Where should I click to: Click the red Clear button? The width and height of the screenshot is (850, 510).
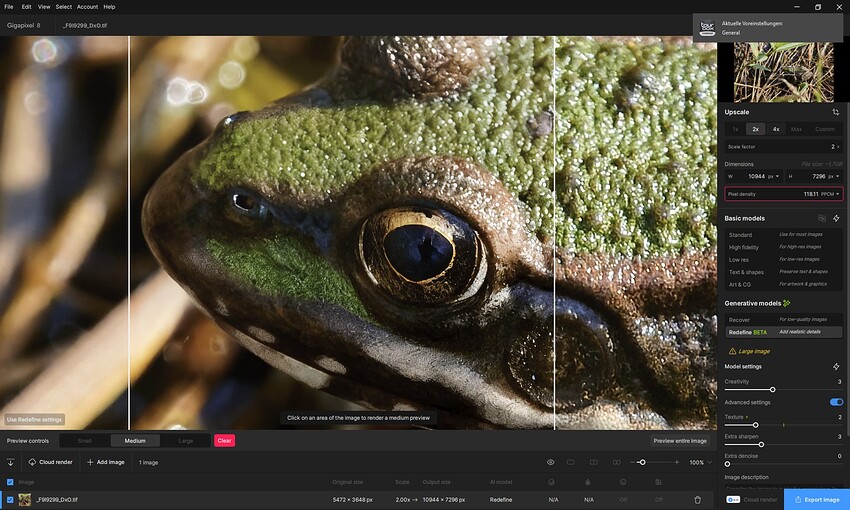[x=224, y=441]
